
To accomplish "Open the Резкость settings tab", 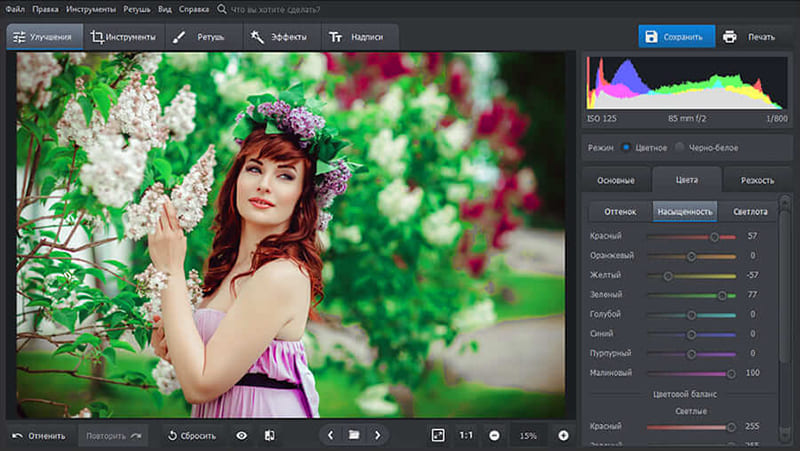I will [x=757, y=180].
